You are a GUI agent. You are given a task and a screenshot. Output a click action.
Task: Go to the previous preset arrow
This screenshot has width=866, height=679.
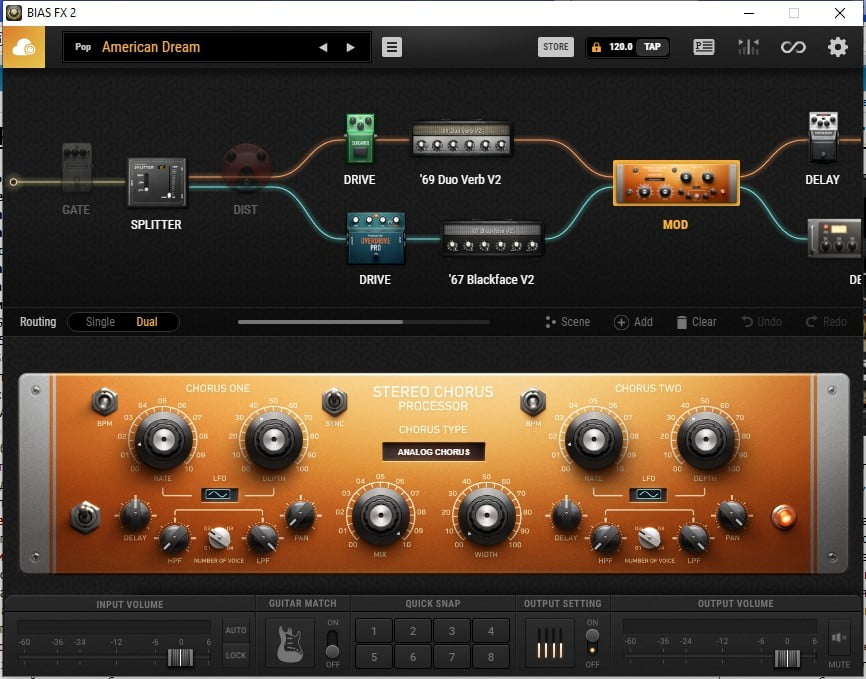[323, 48]
